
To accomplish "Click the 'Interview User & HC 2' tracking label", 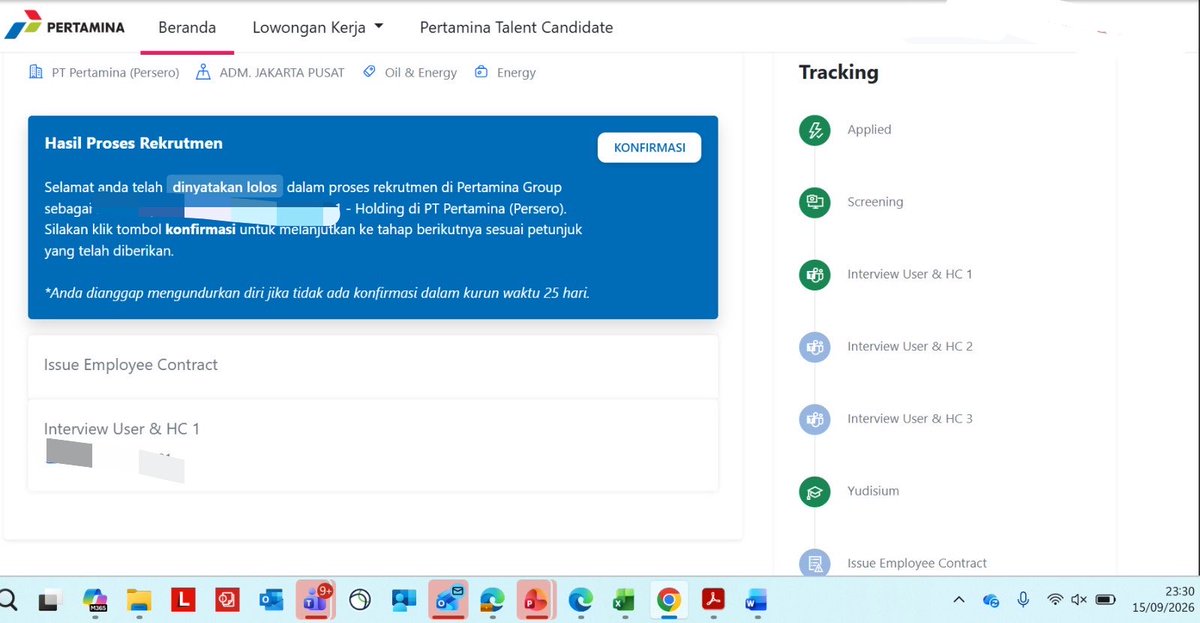I will 910,347.
